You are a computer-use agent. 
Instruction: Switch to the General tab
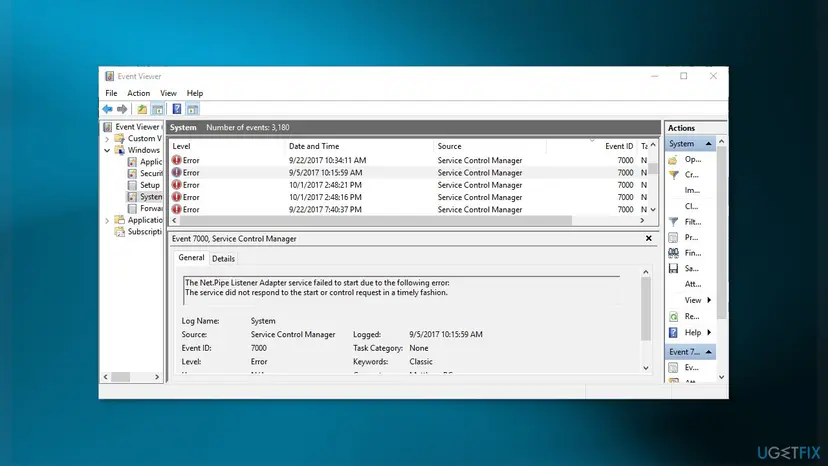[191, 257]
